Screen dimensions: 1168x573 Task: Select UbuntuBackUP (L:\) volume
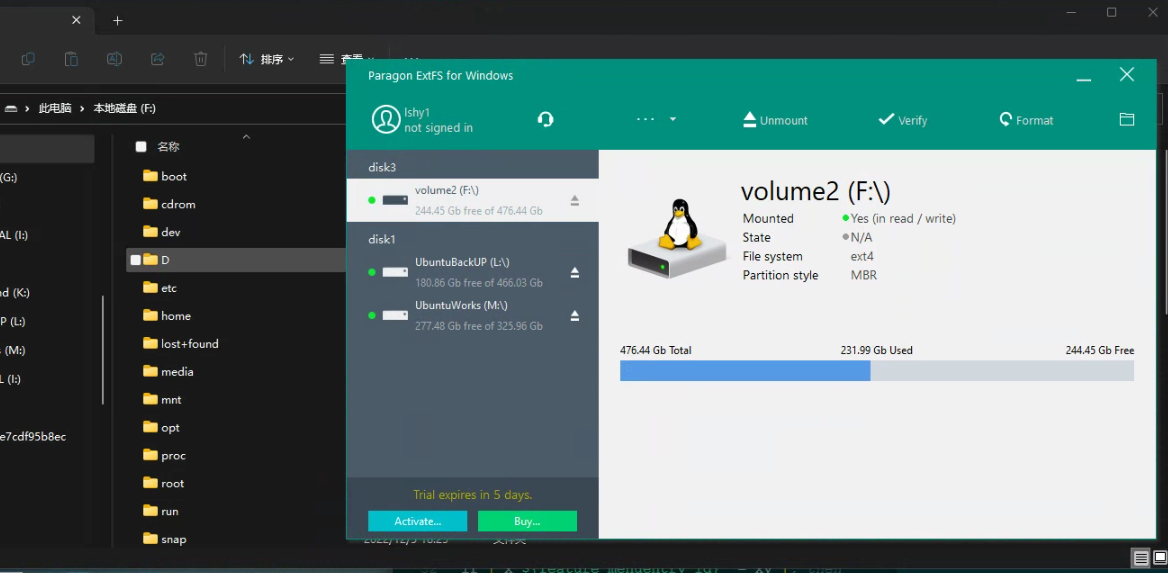472,273
